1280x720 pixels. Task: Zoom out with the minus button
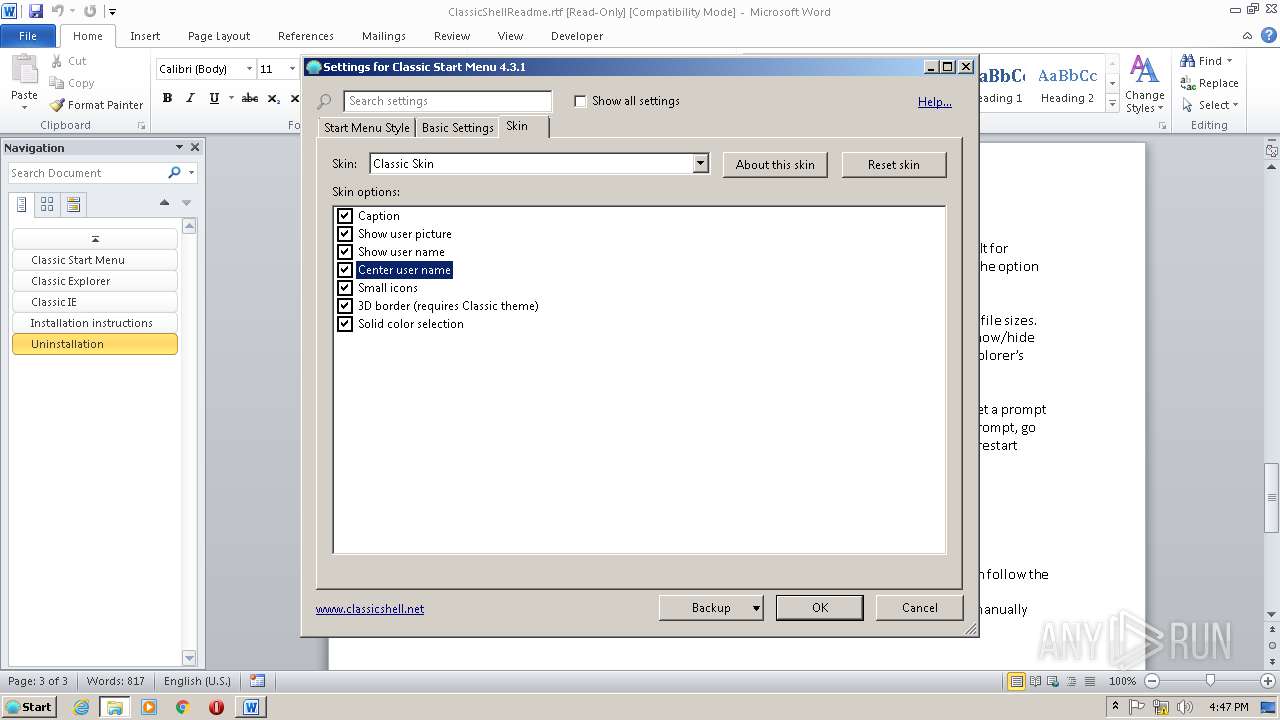pos(1151,681)
